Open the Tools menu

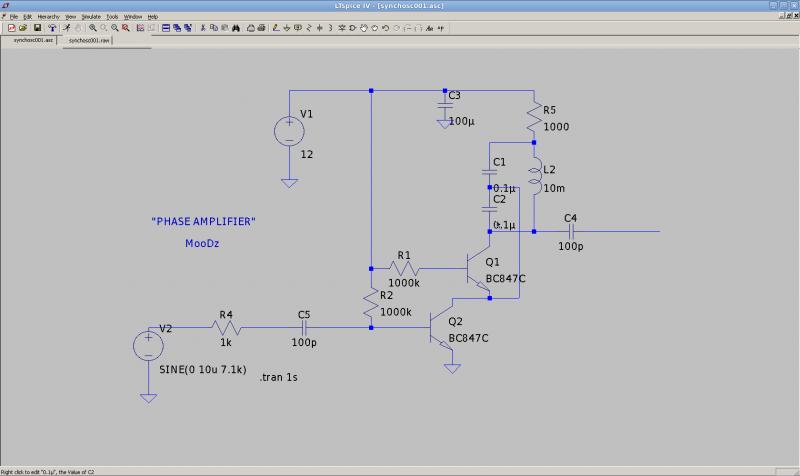pos(112,16)
